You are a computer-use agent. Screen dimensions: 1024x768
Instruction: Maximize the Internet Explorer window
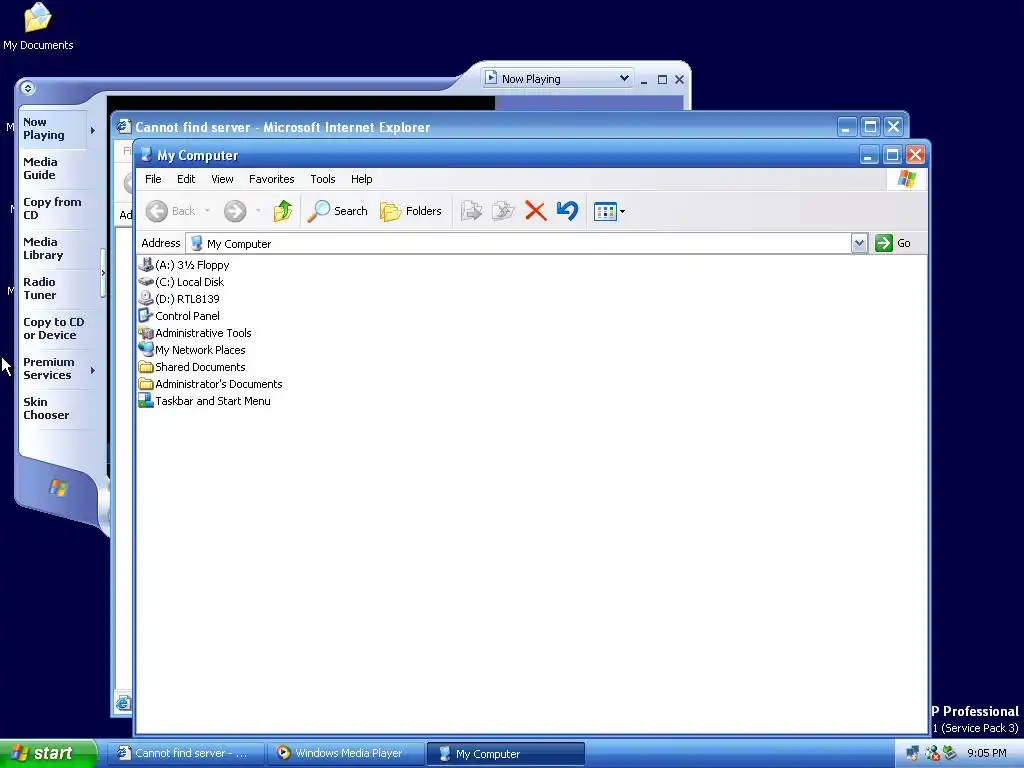(870, 127)
